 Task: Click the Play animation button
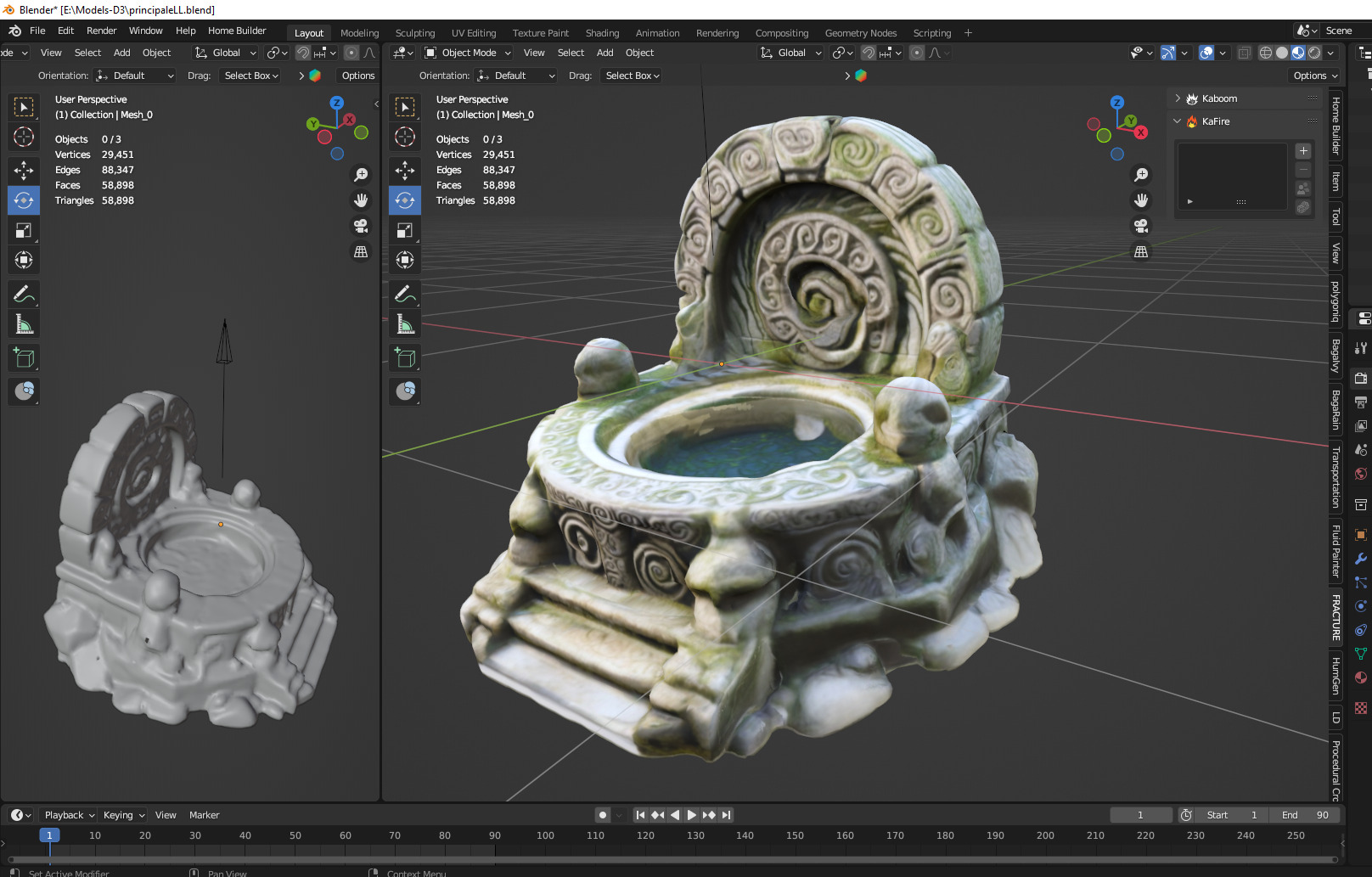click(x=692, y=815)
